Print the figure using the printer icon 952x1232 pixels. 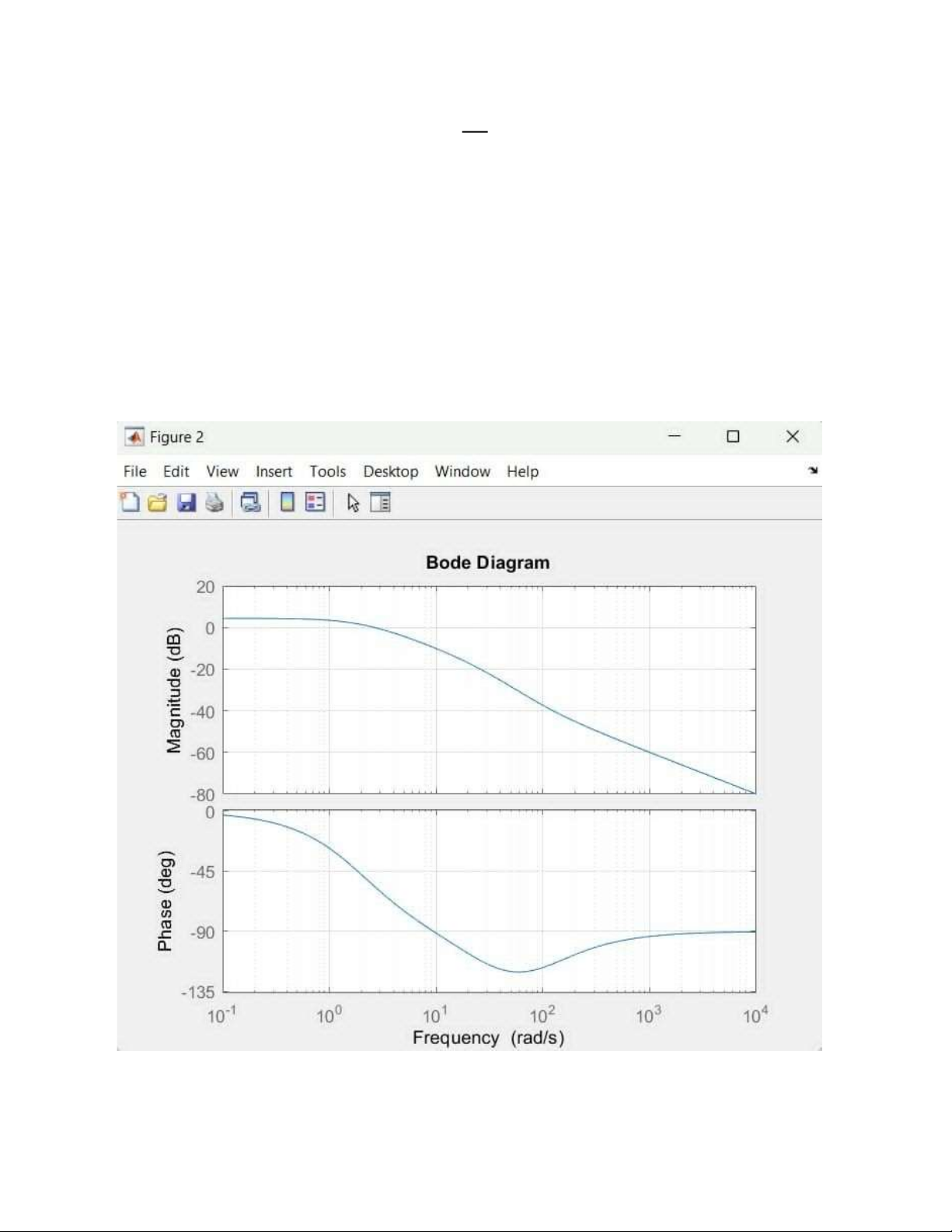(x=214, y=503)
